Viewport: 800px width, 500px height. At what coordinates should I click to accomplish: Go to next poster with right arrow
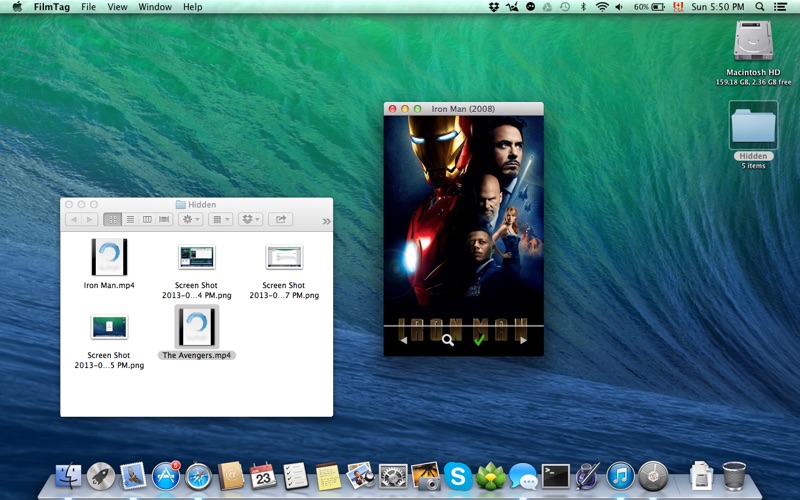523,340
